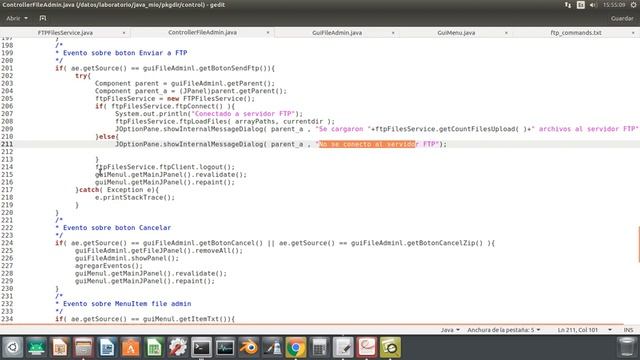640x360 pixels.
Task: Open the PDF document viewer dock icon
Action: click(367, 347)
